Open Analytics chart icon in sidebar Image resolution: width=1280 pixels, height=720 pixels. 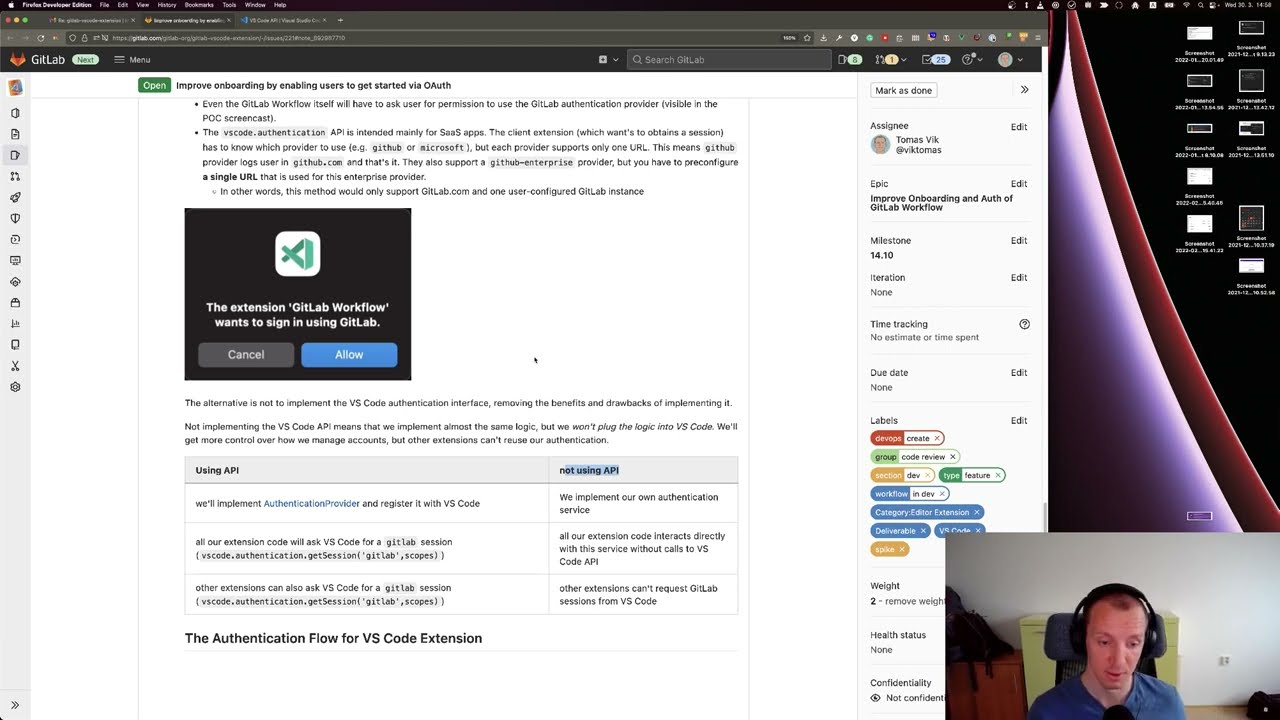15,323
